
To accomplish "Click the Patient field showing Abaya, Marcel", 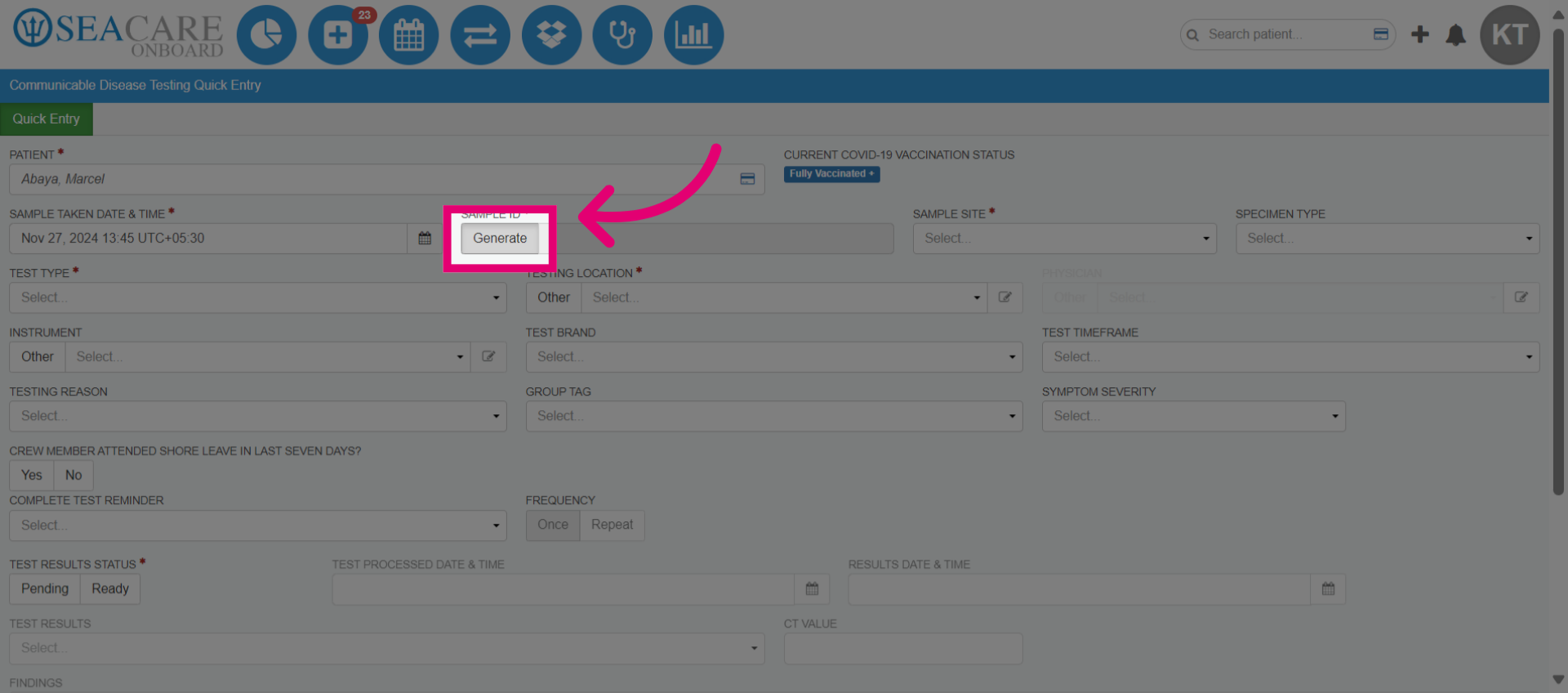I will pos(387,179).
